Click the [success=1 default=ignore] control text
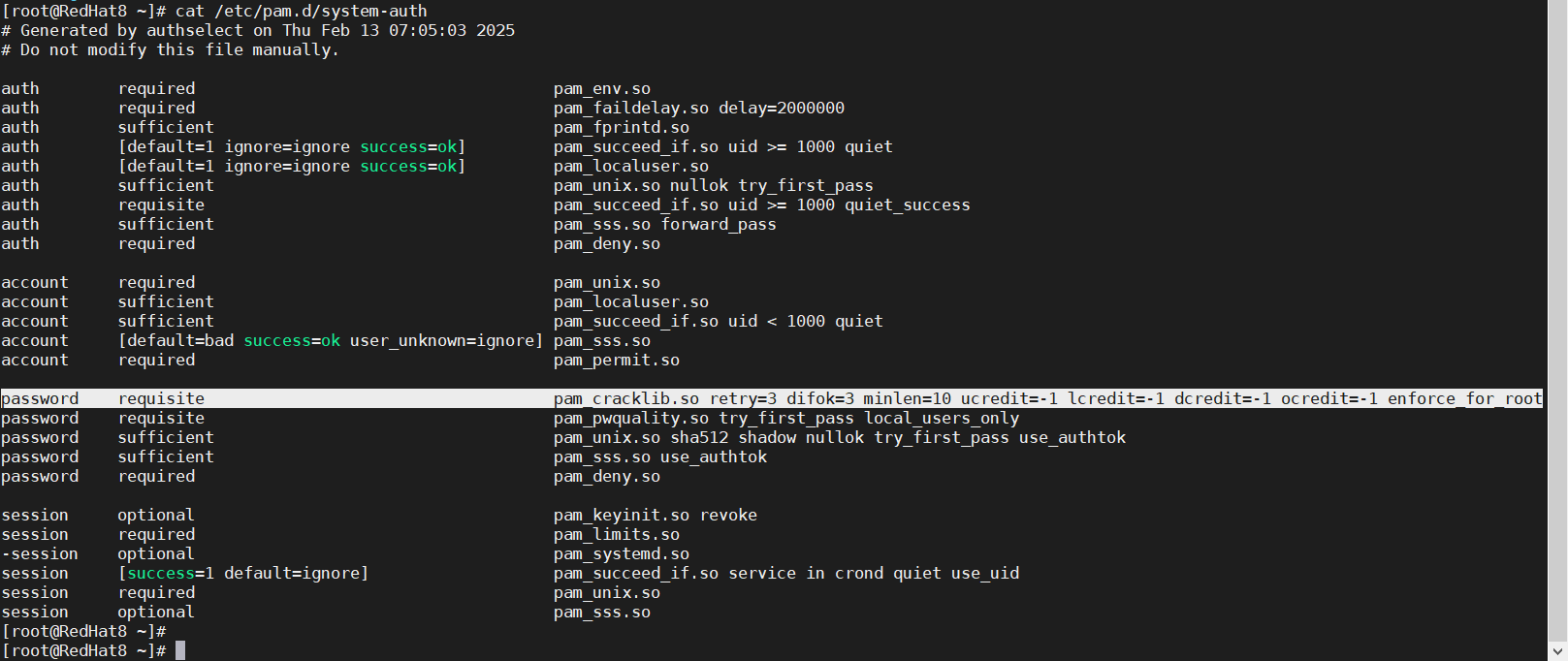Screen dimensions: 1568x661 (x=243, y=573)
